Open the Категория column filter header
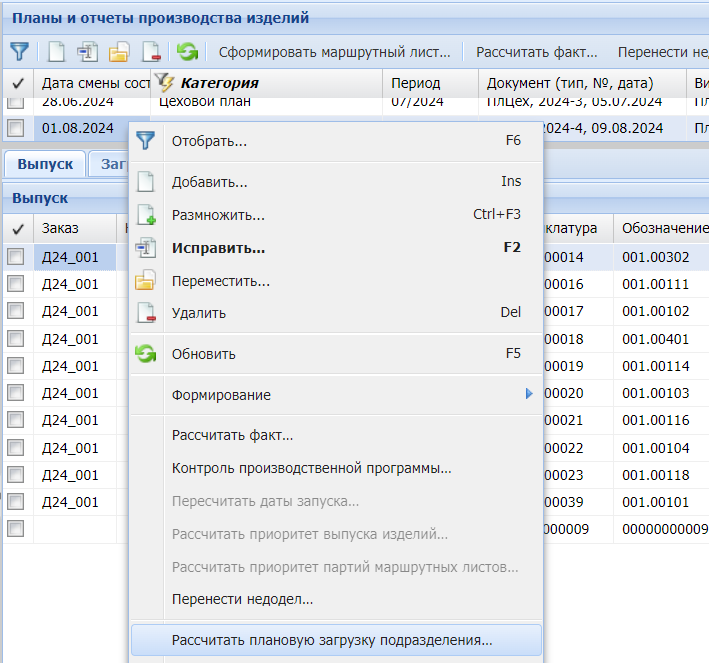Screen dimensions: 709x663 tap(218, 83)
